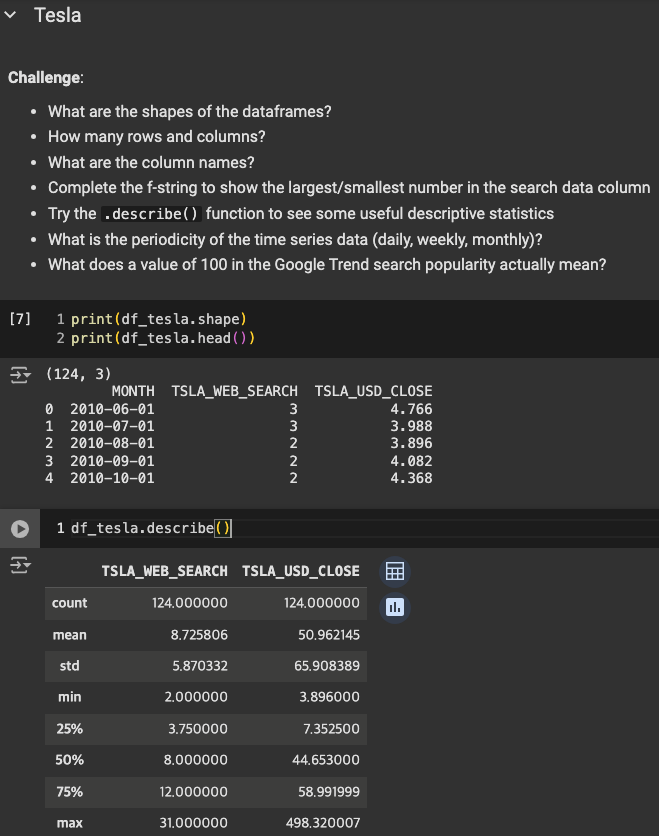Convert dataframe to interactive table icon
Viewport: 659px width, 836px height.
[x=395, y=572]
